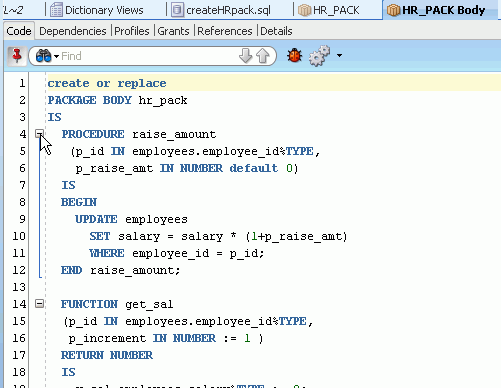501x388 pixels.
Task: Find next match with down arrow
Action: pyautogui.click(x=246, y=56)
